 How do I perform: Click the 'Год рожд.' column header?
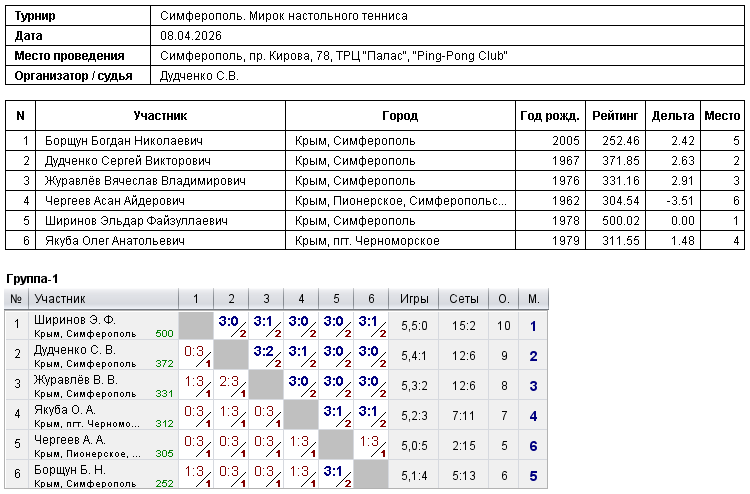point(548,116)
